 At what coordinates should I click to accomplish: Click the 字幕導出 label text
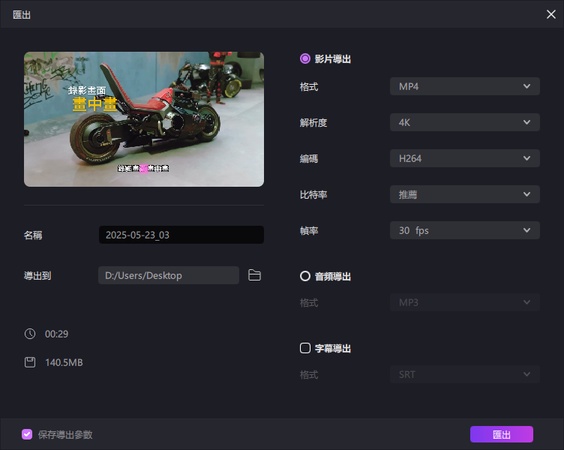pyautogui.click(x=333, y=349)
